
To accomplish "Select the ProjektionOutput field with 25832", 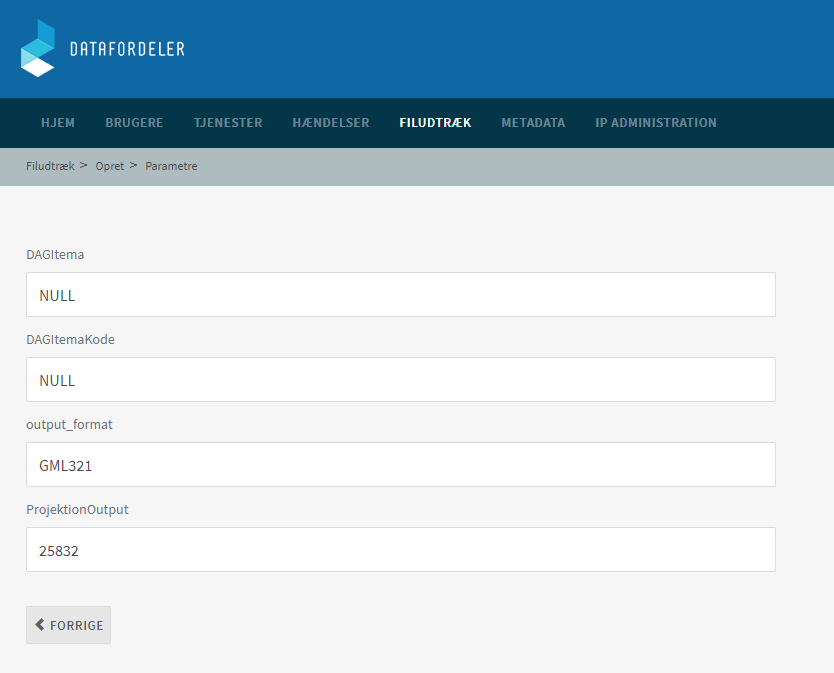I will point(400,550).
